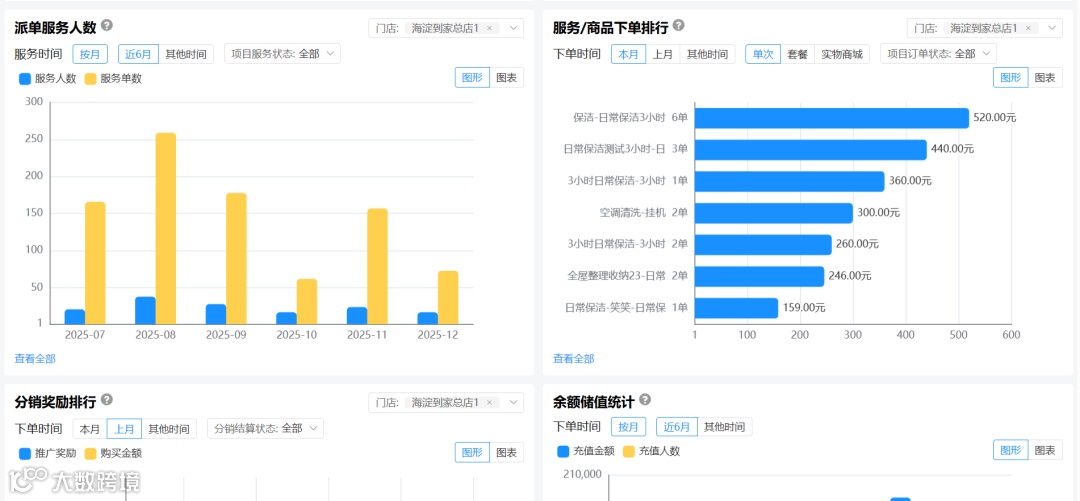
Task: Switch 余额储值统计 to 图形 view
Action: [1011, 450]
